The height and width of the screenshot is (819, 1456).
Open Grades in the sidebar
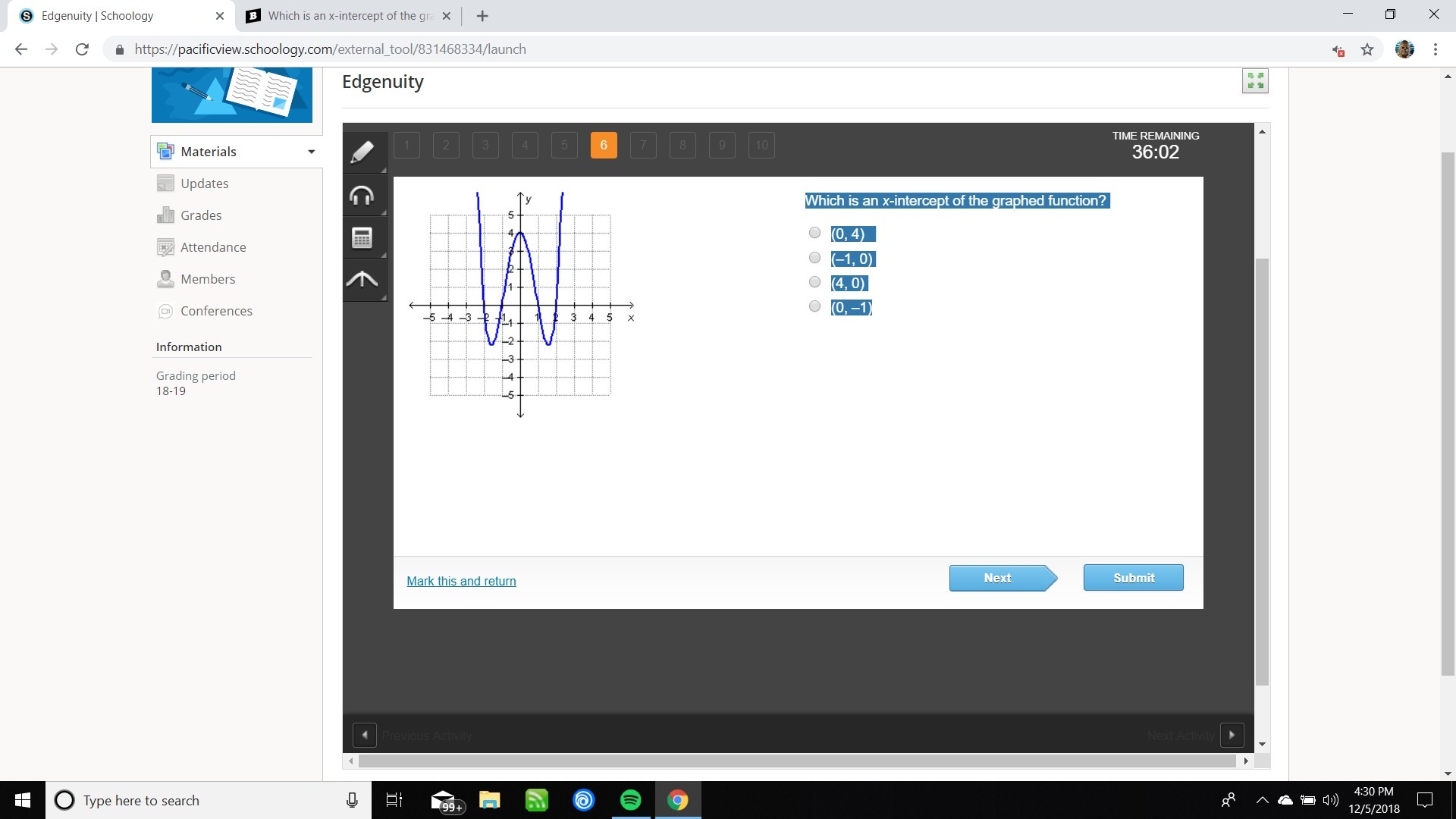click(201, 215)
